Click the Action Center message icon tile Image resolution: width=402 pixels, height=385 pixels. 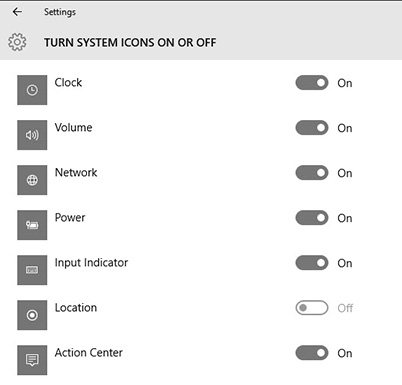point(32,360)
